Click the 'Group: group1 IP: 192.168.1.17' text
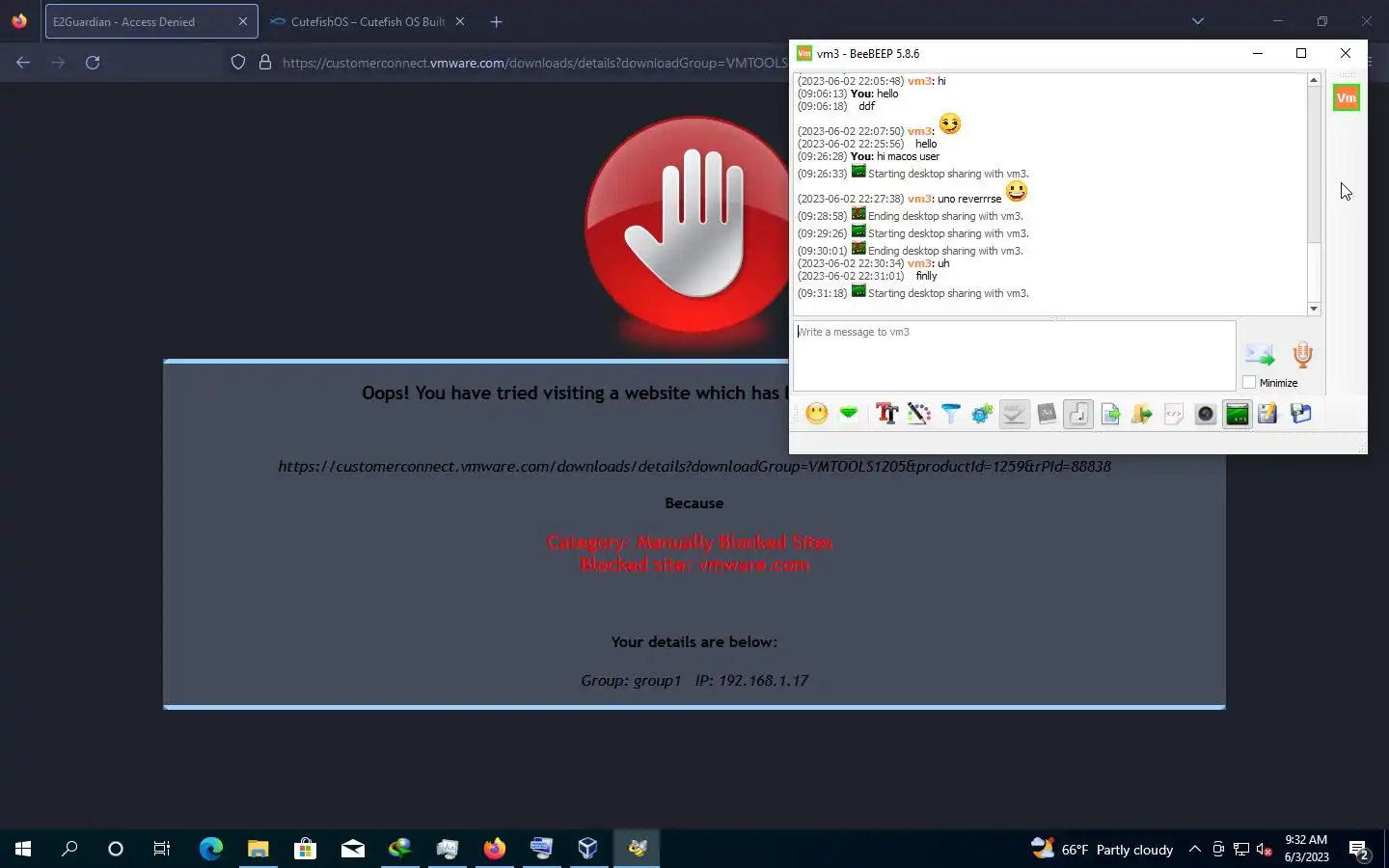The width and height of the screenshot is (1389, 868). click(694, 681)
